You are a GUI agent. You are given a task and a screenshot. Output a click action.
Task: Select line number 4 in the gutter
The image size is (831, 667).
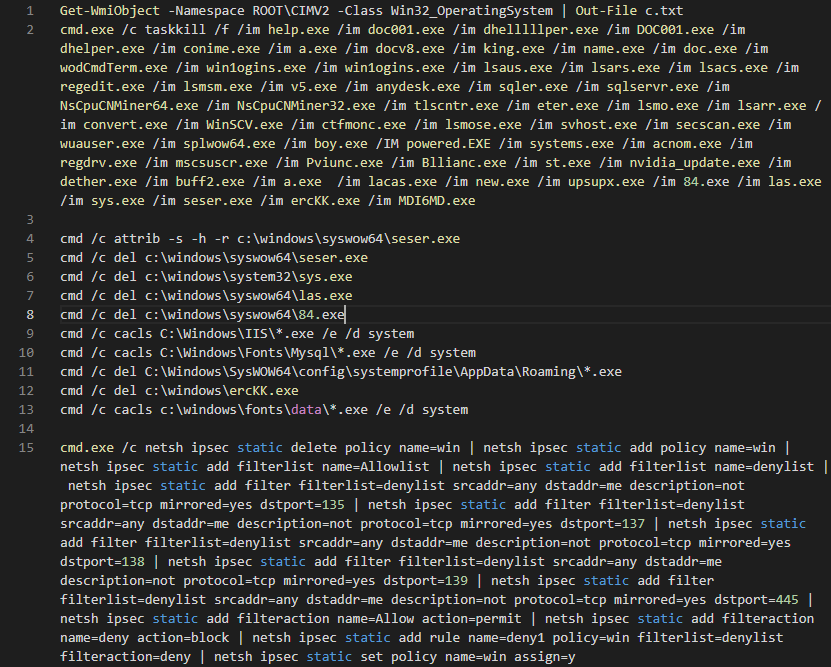point(32,239)
